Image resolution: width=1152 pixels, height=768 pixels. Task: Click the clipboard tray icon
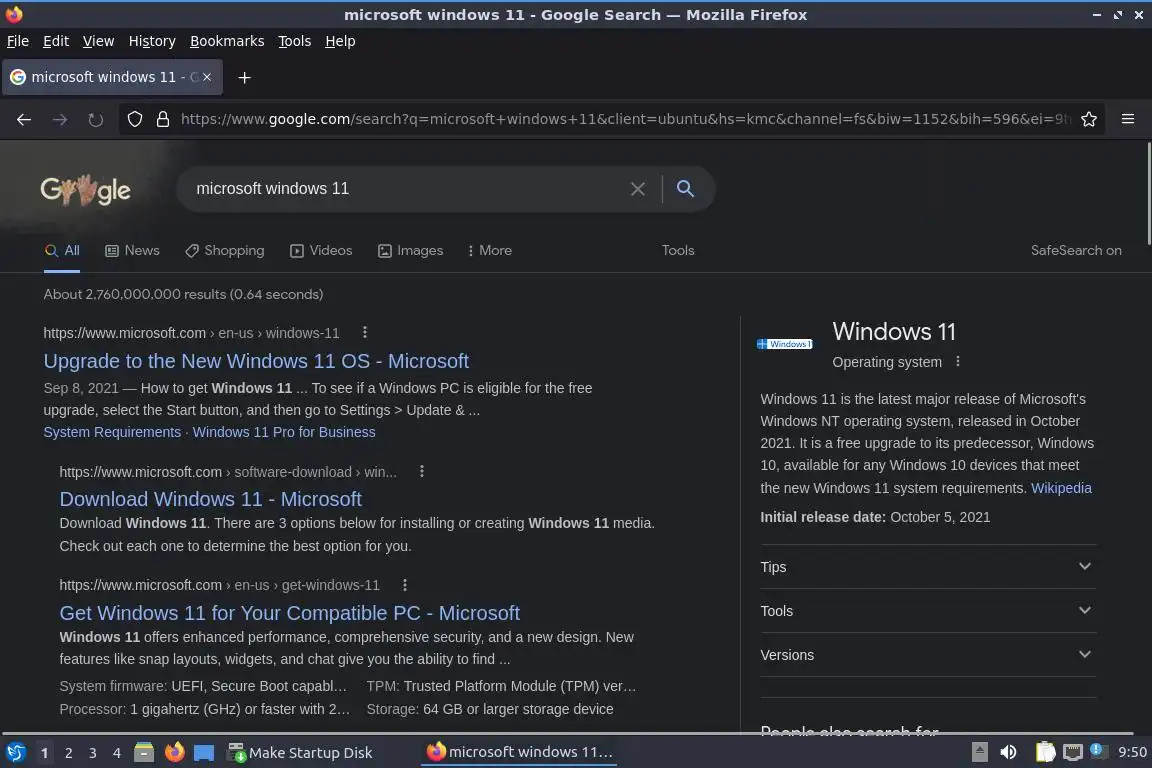click(1045, 752)
